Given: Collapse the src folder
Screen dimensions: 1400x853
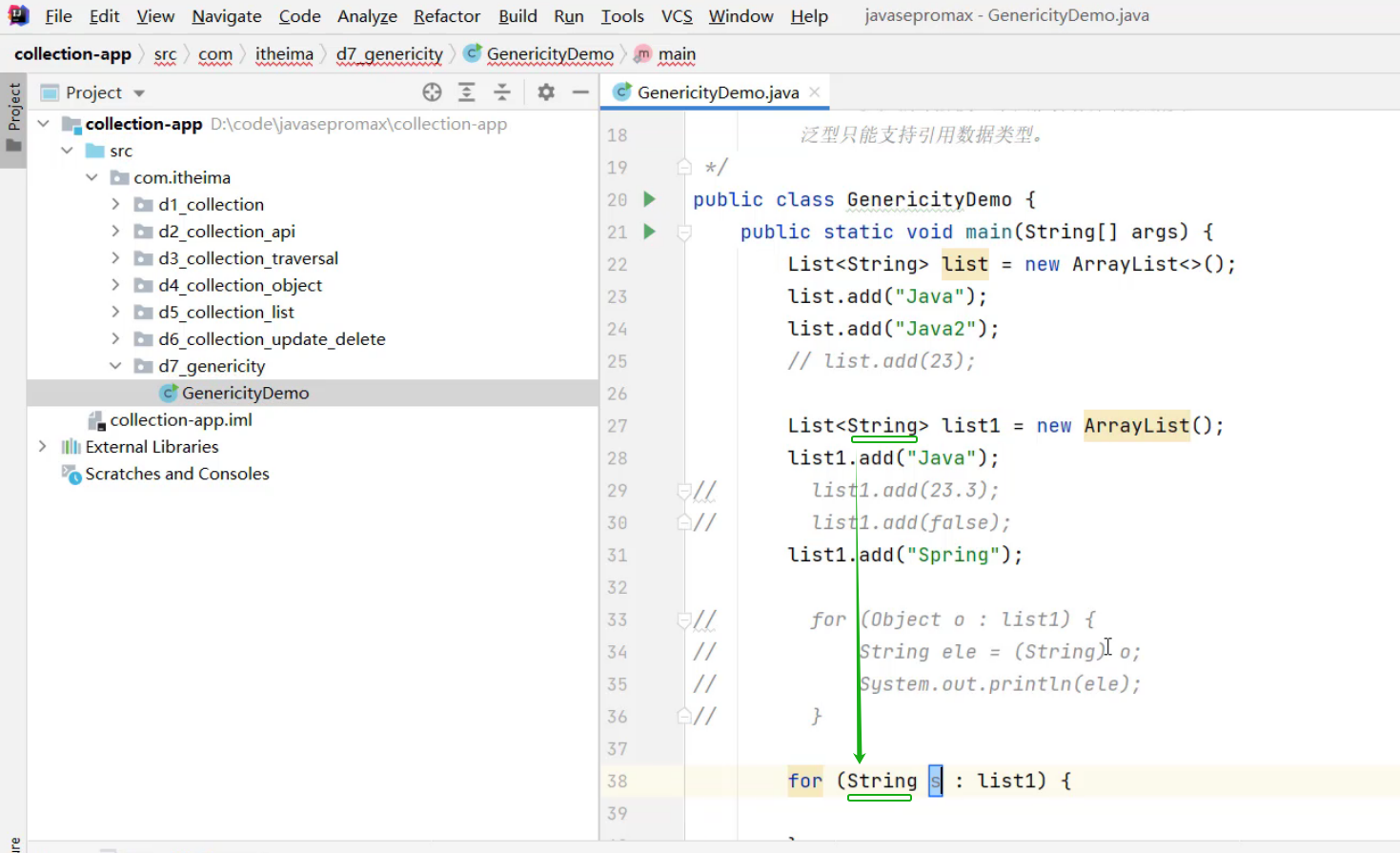Looking at the screenshot, I should coord(67,151).
